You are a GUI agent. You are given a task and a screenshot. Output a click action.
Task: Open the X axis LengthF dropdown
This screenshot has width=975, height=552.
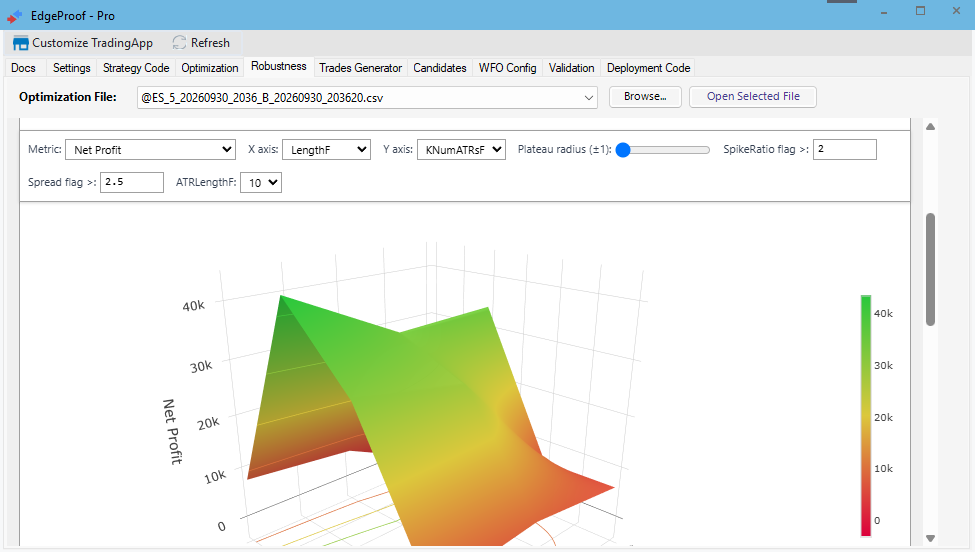tap(326, 150)
